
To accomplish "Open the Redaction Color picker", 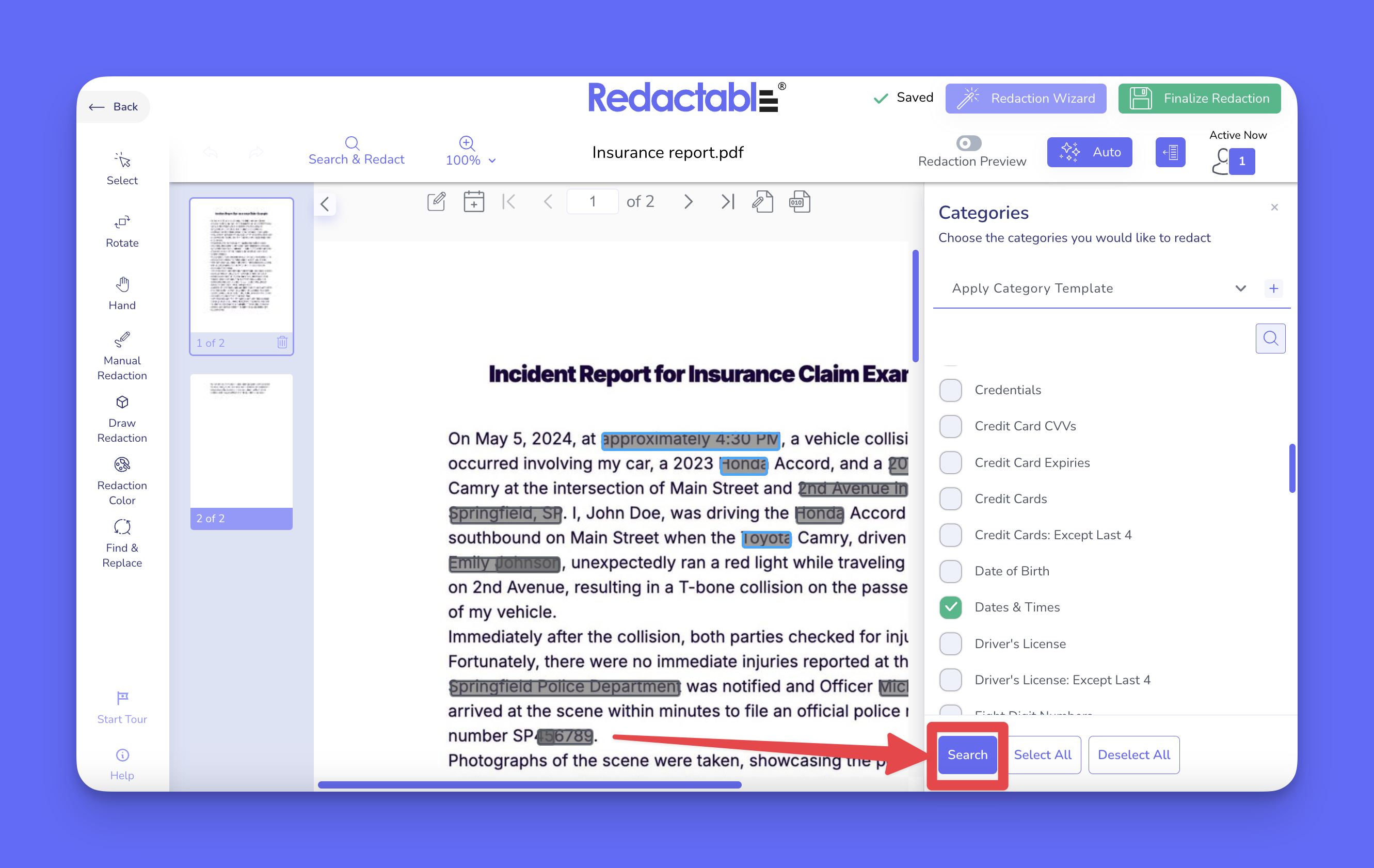I will tap(121, 481).
